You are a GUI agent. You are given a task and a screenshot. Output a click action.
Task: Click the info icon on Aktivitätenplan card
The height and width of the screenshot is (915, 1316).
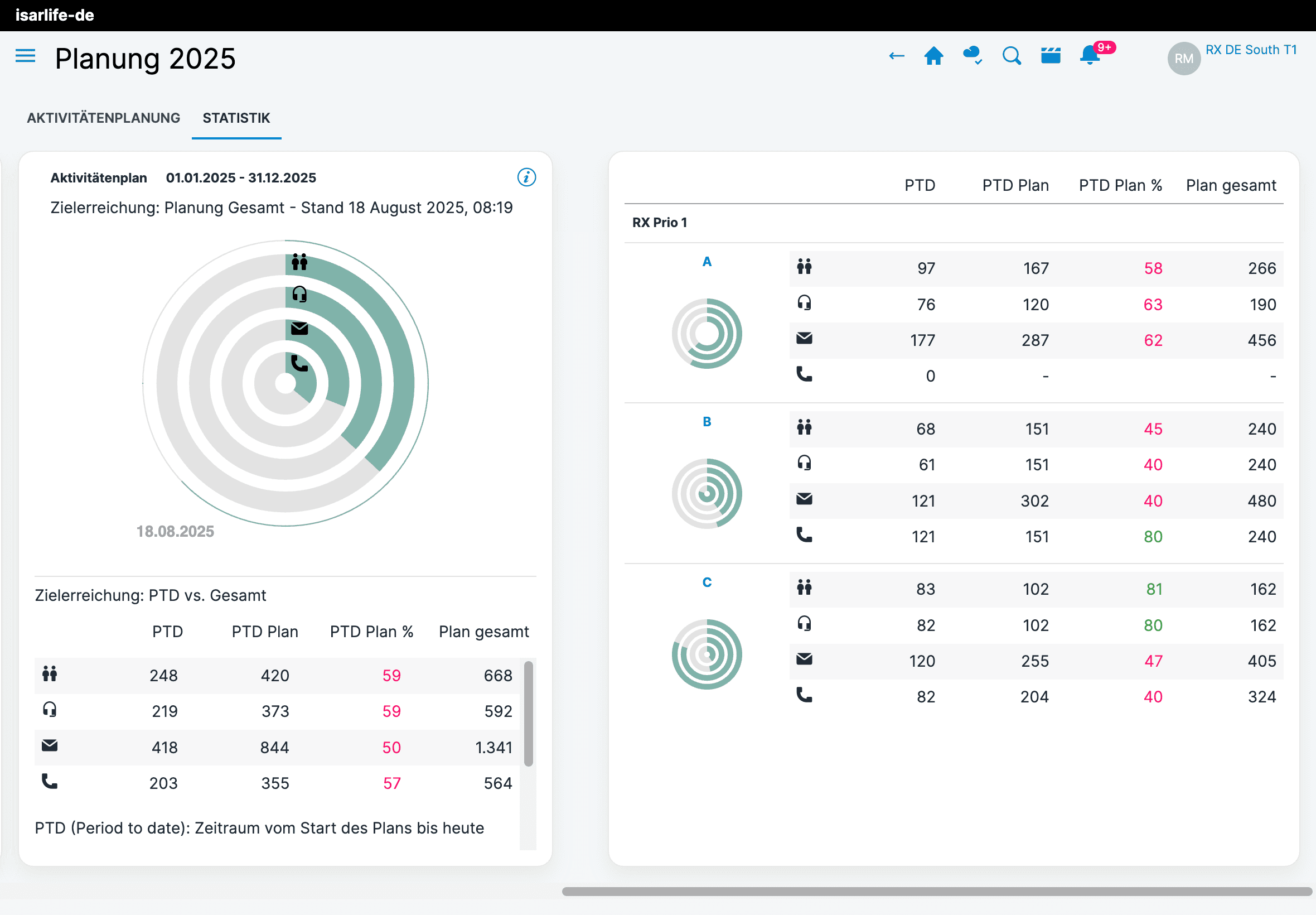[x=526, y=177]
